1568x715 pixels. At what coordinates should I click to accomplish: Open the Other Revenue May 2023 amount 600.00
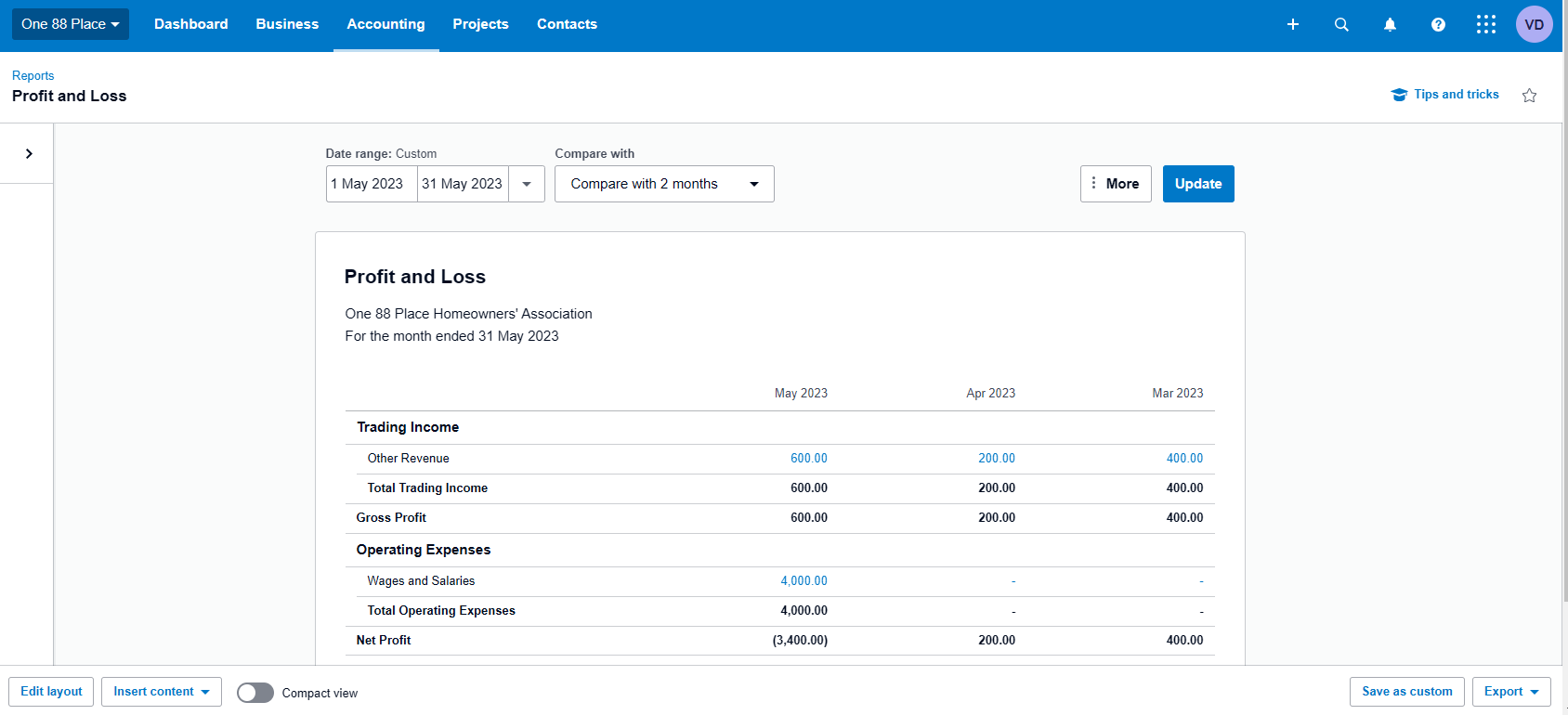[x=808, y=458]
